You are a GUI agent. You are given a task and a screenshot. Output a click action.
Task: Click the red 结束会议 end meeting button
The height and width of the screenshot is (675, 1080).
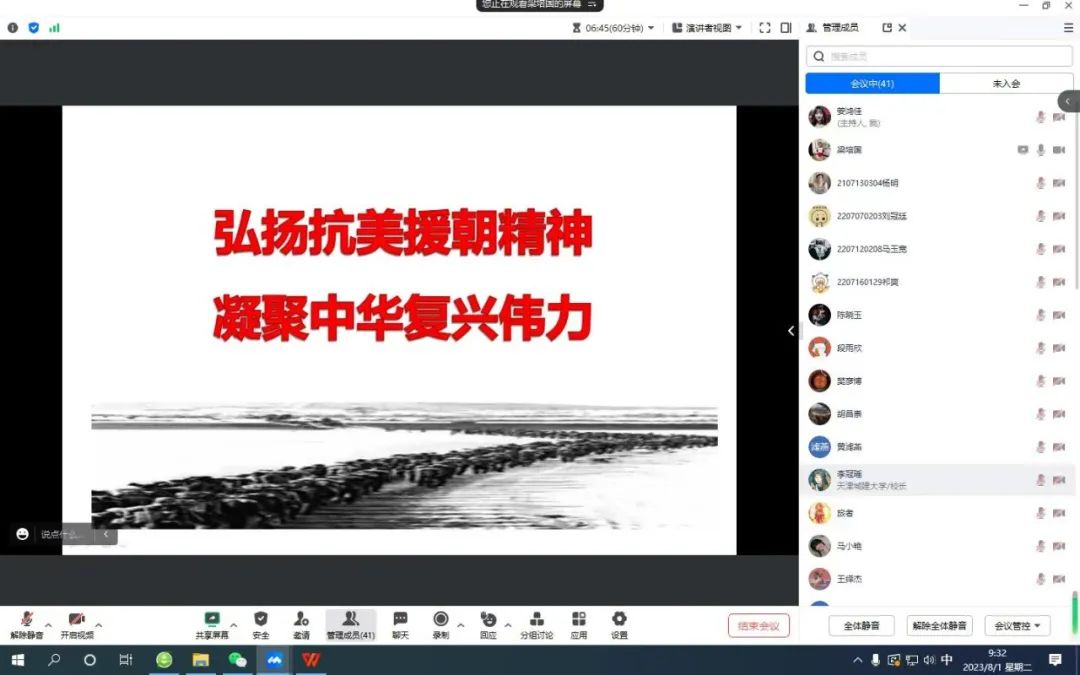[x=758, y=626]
